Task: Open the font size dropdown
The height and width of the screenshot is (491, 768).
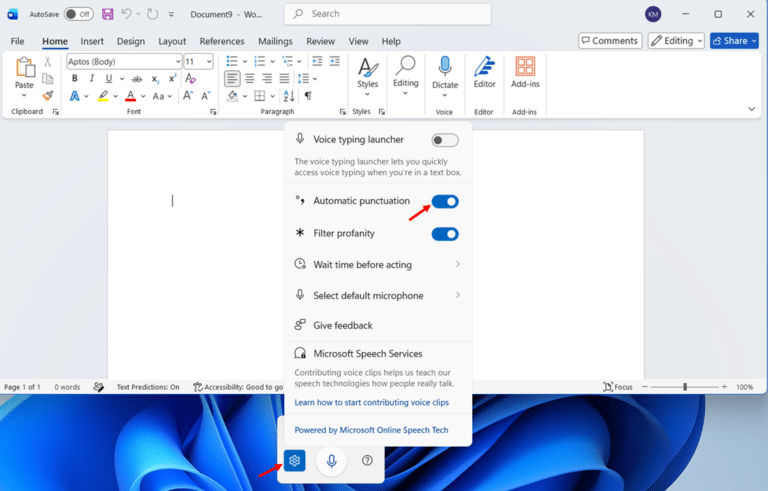Action: [209, 62]
